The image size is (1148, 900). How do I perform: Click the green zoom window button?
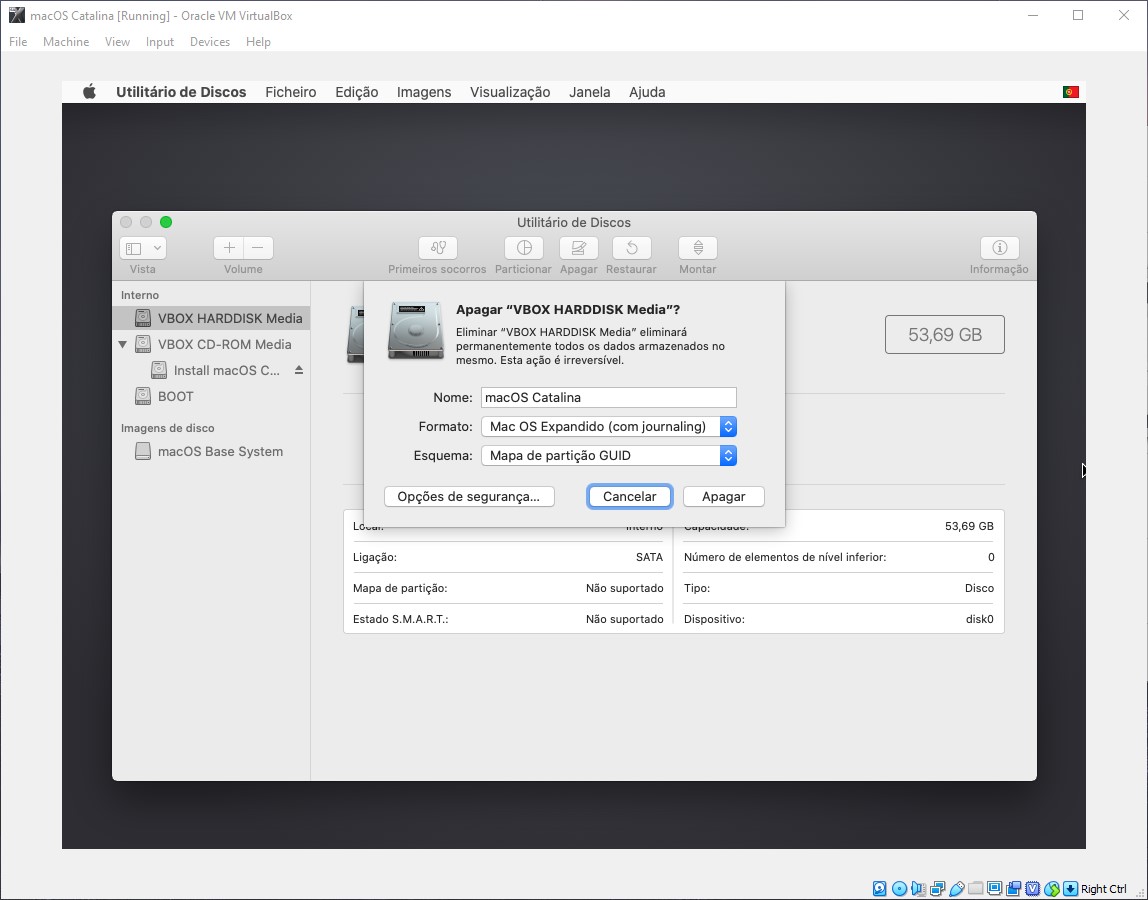[x=166, y=222]
